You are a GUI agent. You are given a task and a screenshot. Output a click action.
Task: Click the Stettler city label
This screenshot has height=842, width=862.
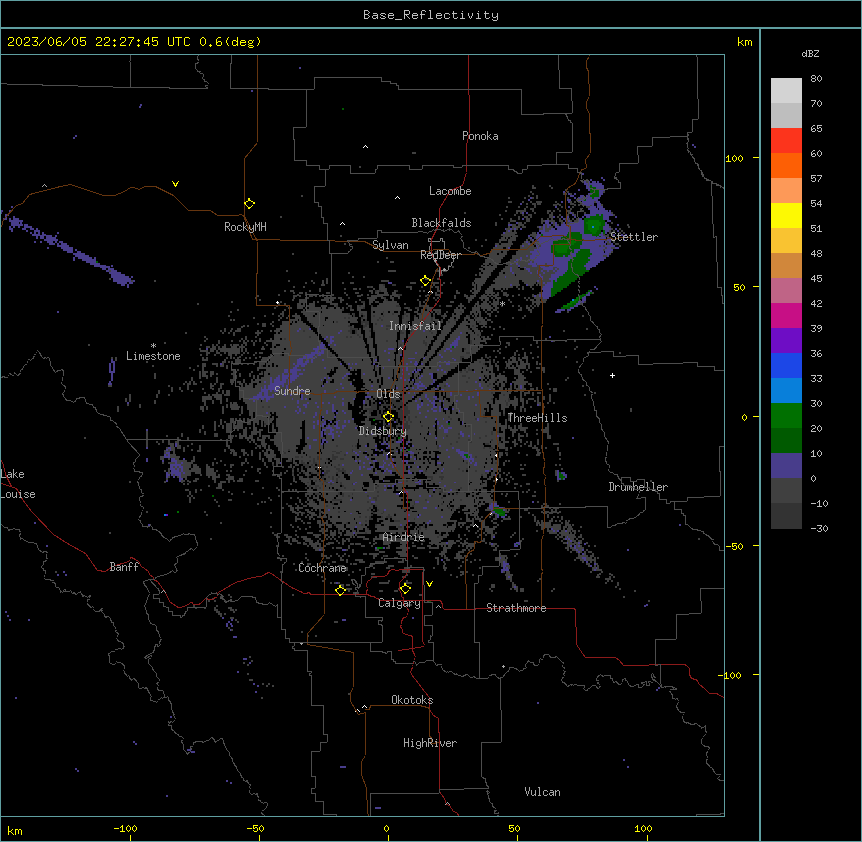[x=634, y=237]
